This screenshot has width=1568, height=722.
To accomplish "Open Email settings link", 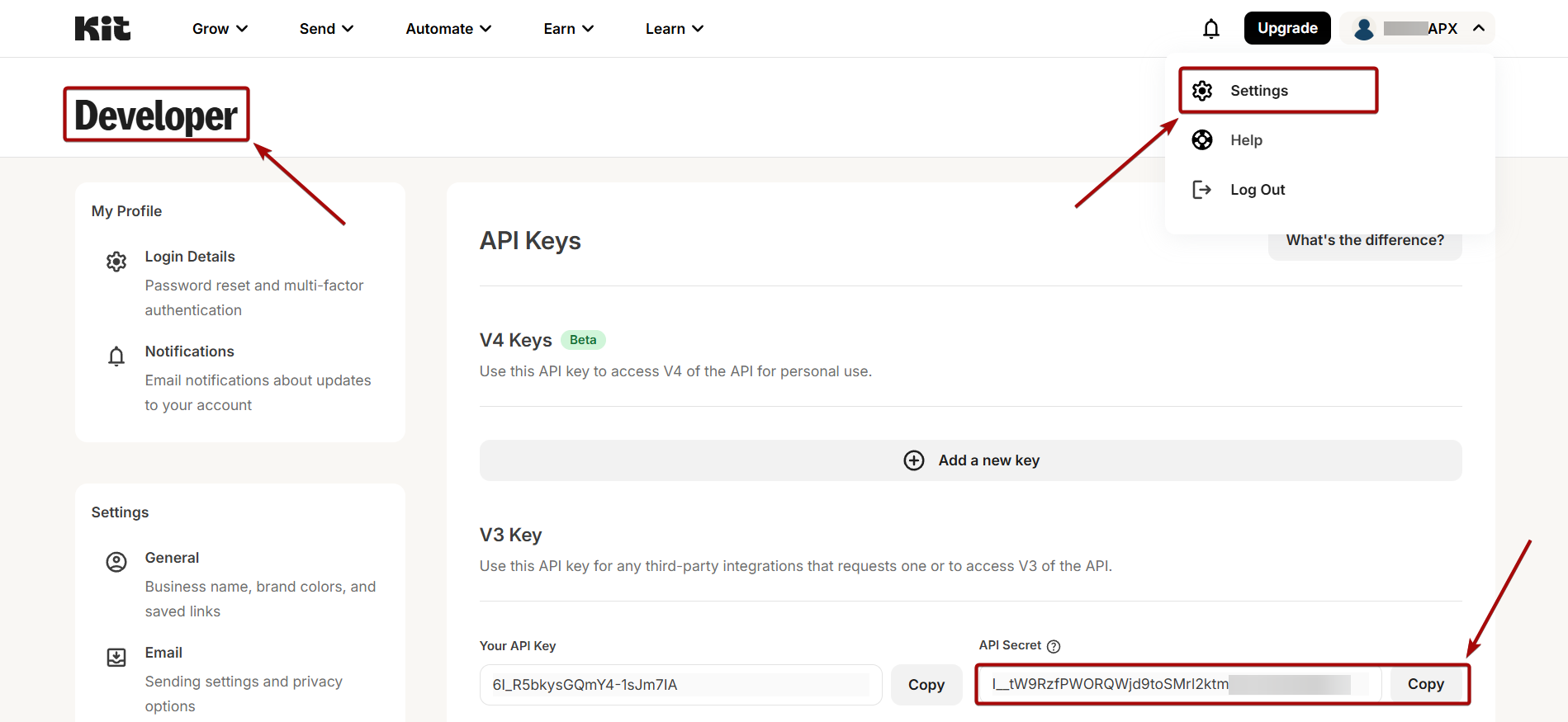I will (x=163, y=653).
